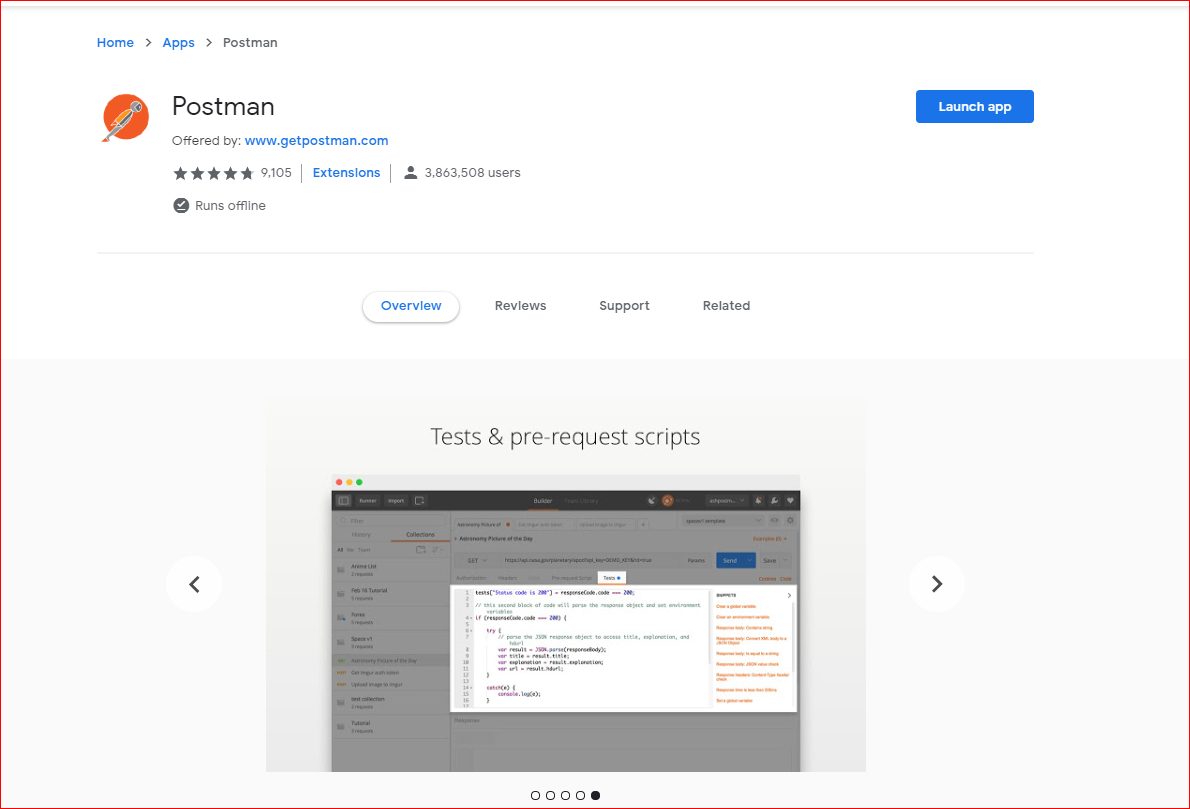Show the Related tab
This screenshot has height=809, width=1190.
(x=726, y=306)
